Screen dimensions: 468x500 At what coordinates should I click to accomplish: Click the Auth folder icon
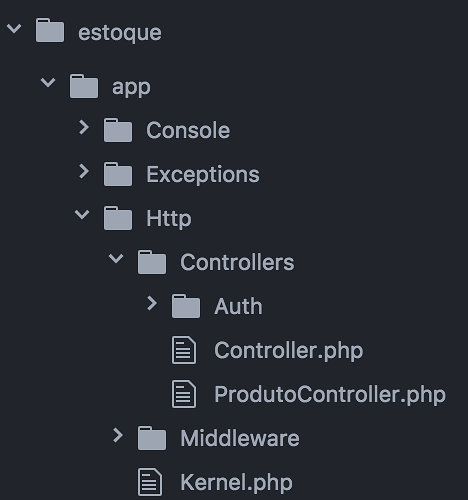tap(186, 306)
